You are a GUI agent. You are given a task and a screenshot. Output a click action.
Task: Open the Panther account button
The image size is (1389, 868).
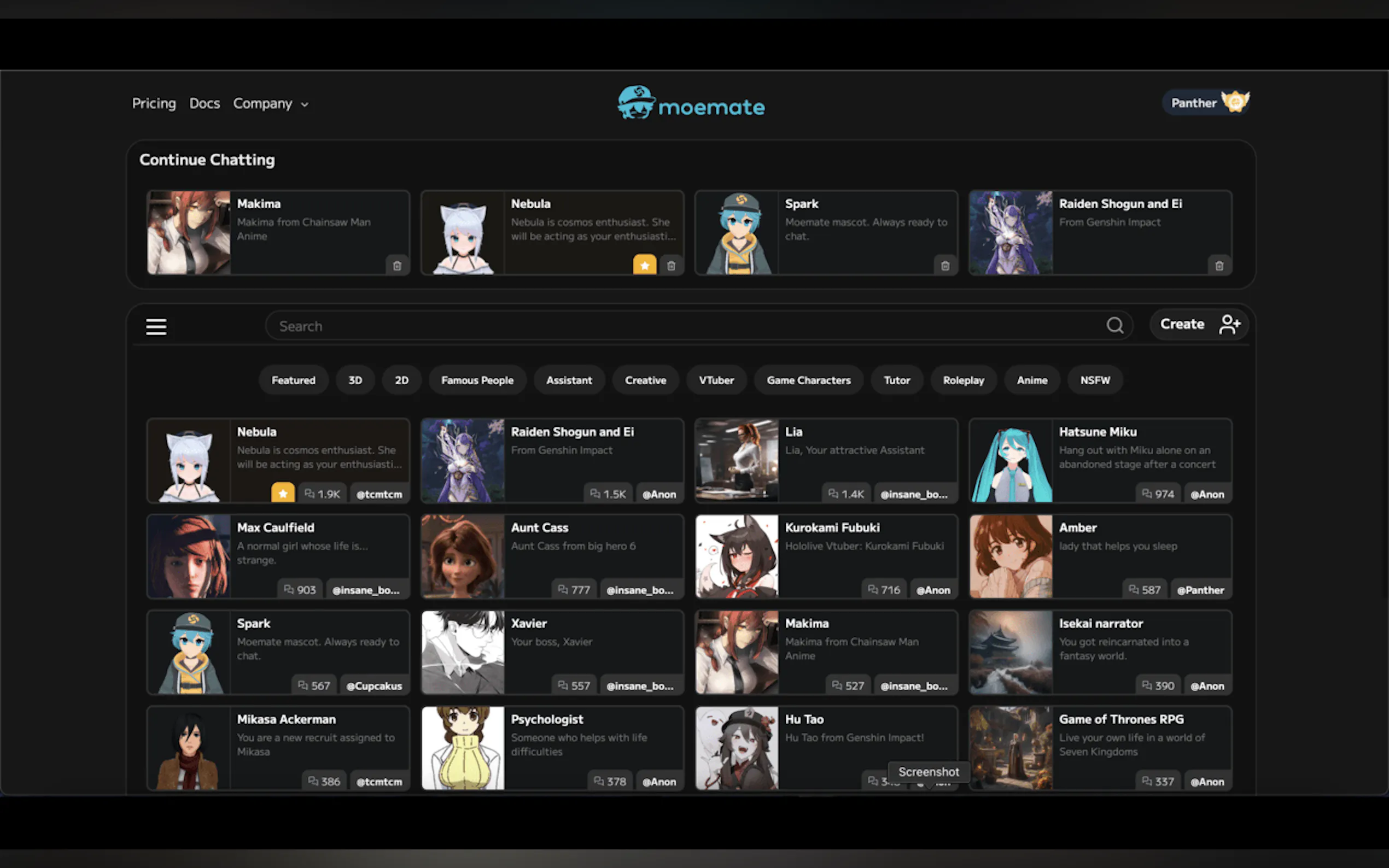tap(1206, 103)
